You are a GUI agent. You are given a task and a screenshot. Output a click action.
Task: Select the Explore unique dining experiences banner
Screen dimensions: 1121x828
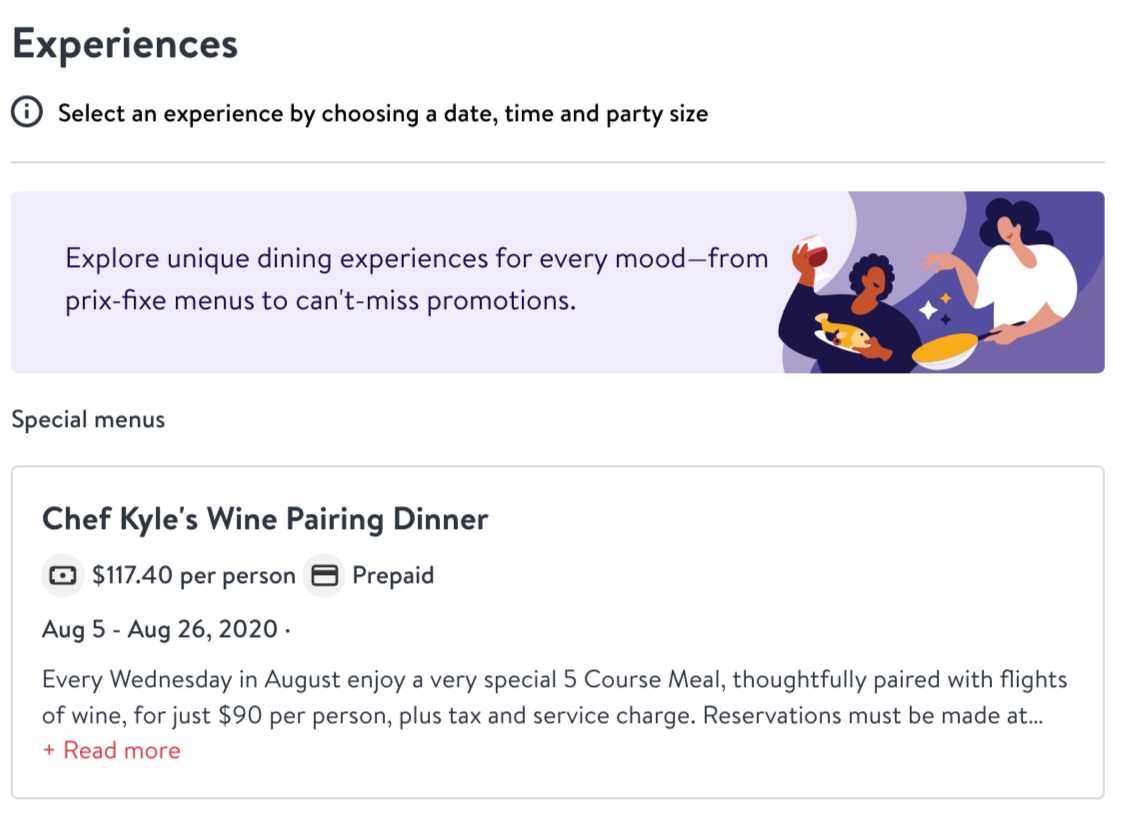(558, 282)
